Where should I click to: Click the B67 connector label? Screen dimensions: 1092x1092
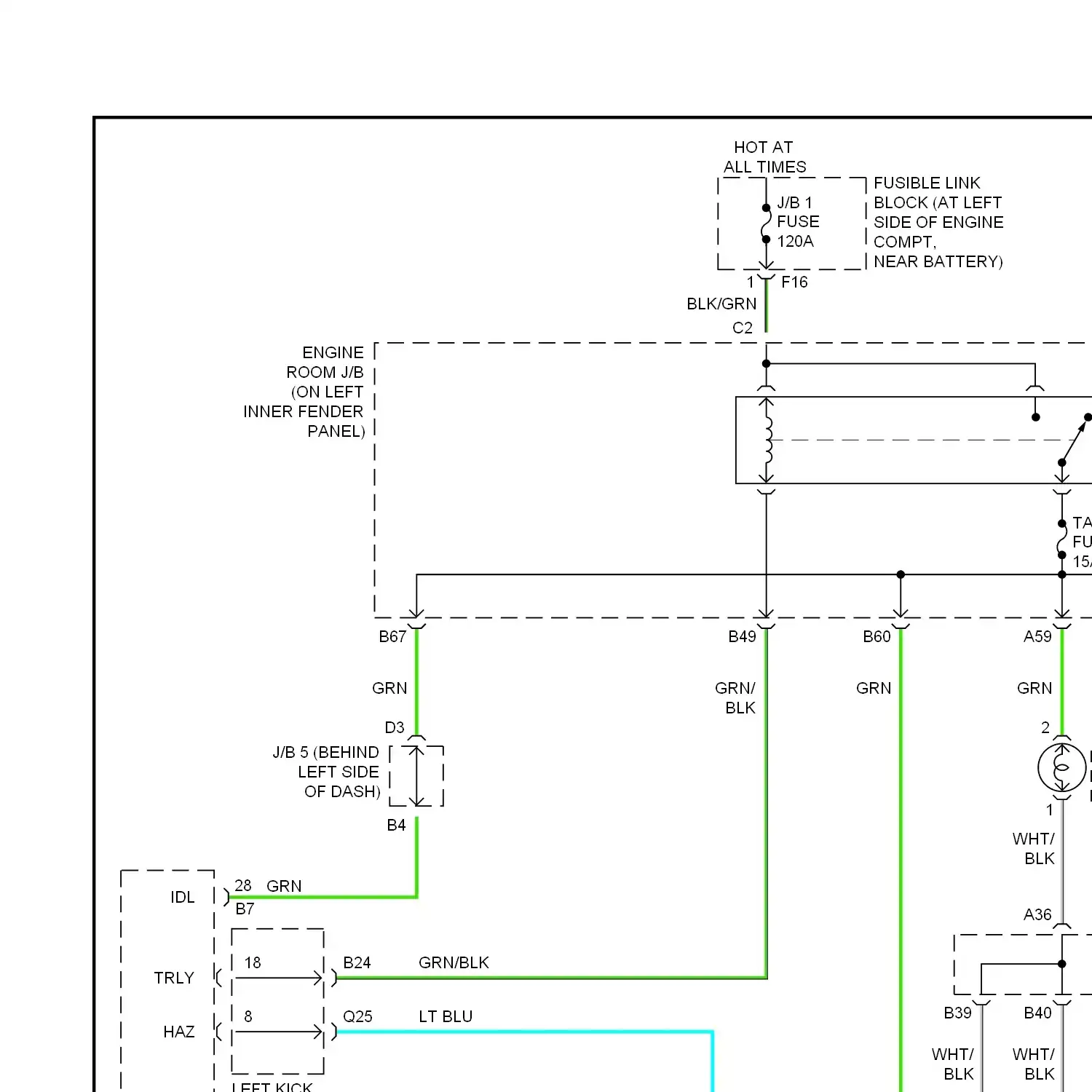click(392, 637)
